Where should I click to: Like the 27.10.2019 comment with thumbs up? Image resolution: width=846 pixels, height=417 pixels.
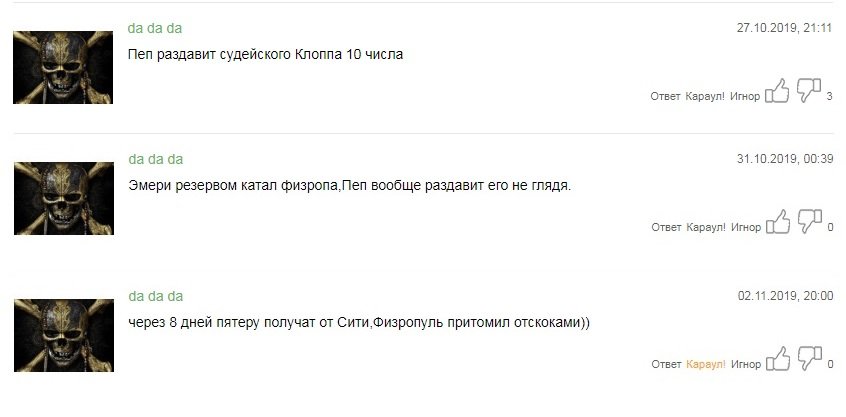(x=777, y=91)
